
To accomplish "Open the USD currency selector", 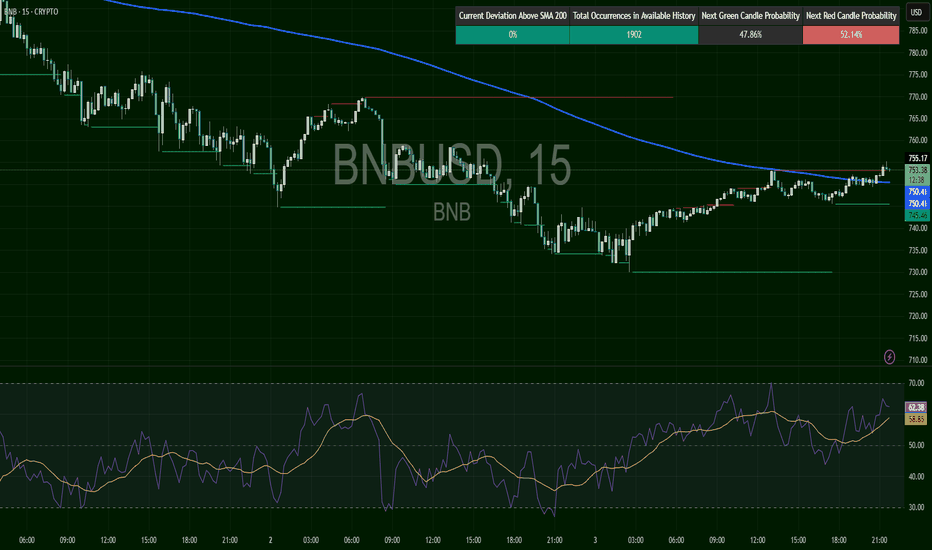I will [x=916, y=12].
